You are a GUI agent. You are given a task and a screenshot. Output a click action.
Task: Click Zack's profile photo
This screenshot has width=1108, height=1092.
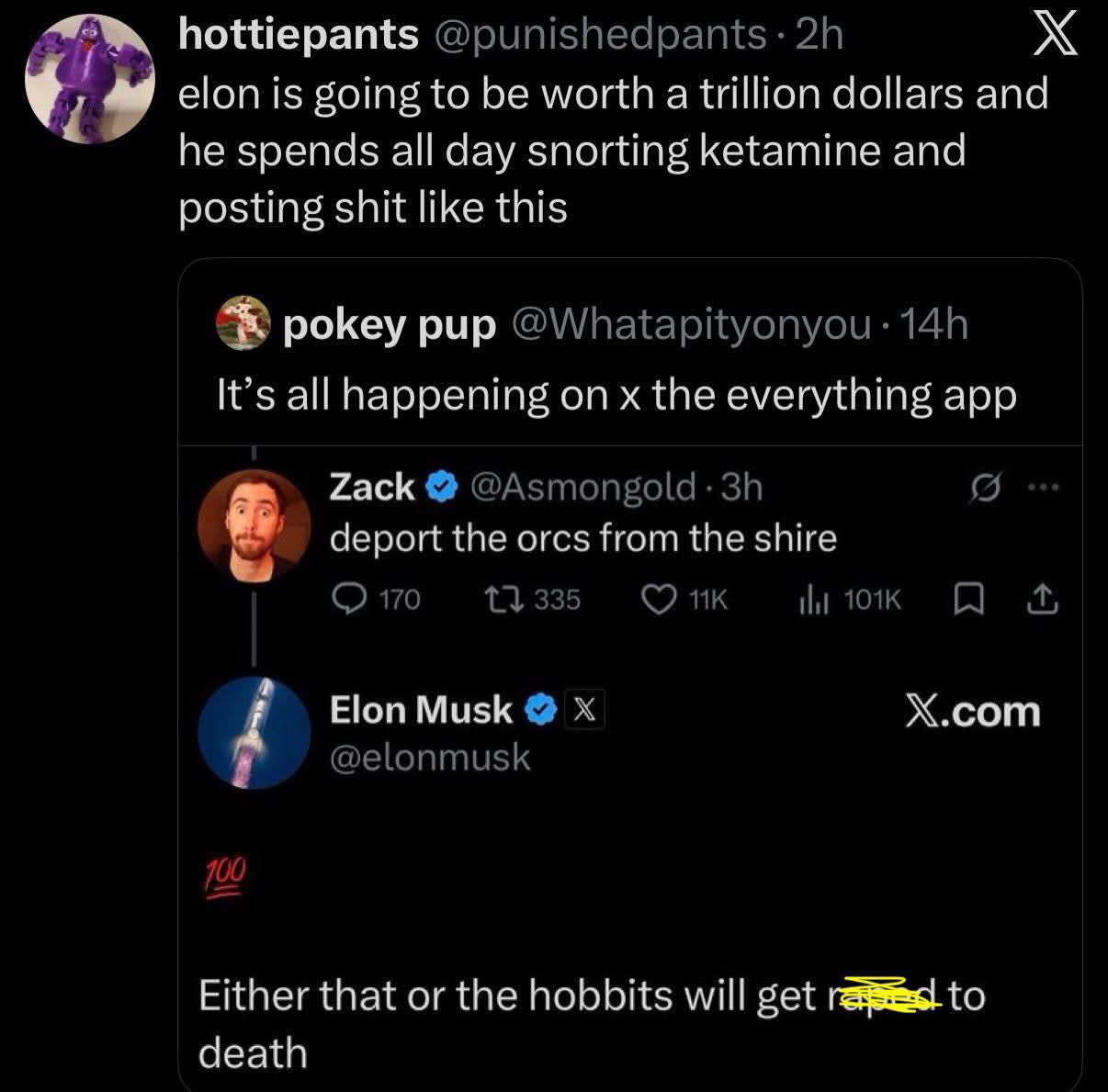tap(255, 531)
